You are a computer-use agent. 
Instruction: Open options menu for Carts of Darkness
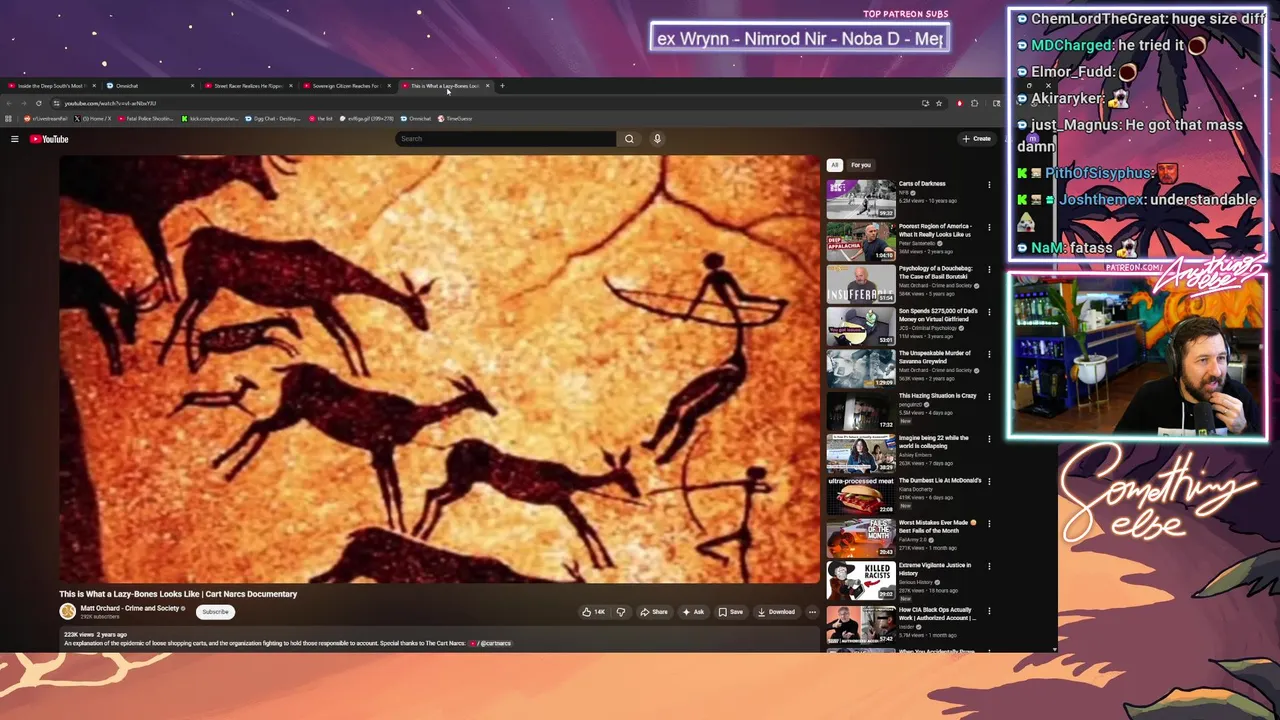(989, 185)
